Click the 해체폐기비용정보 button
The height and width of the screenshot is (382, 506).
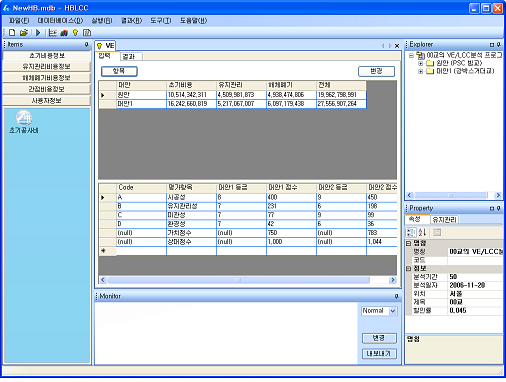[x=47, y=78]
